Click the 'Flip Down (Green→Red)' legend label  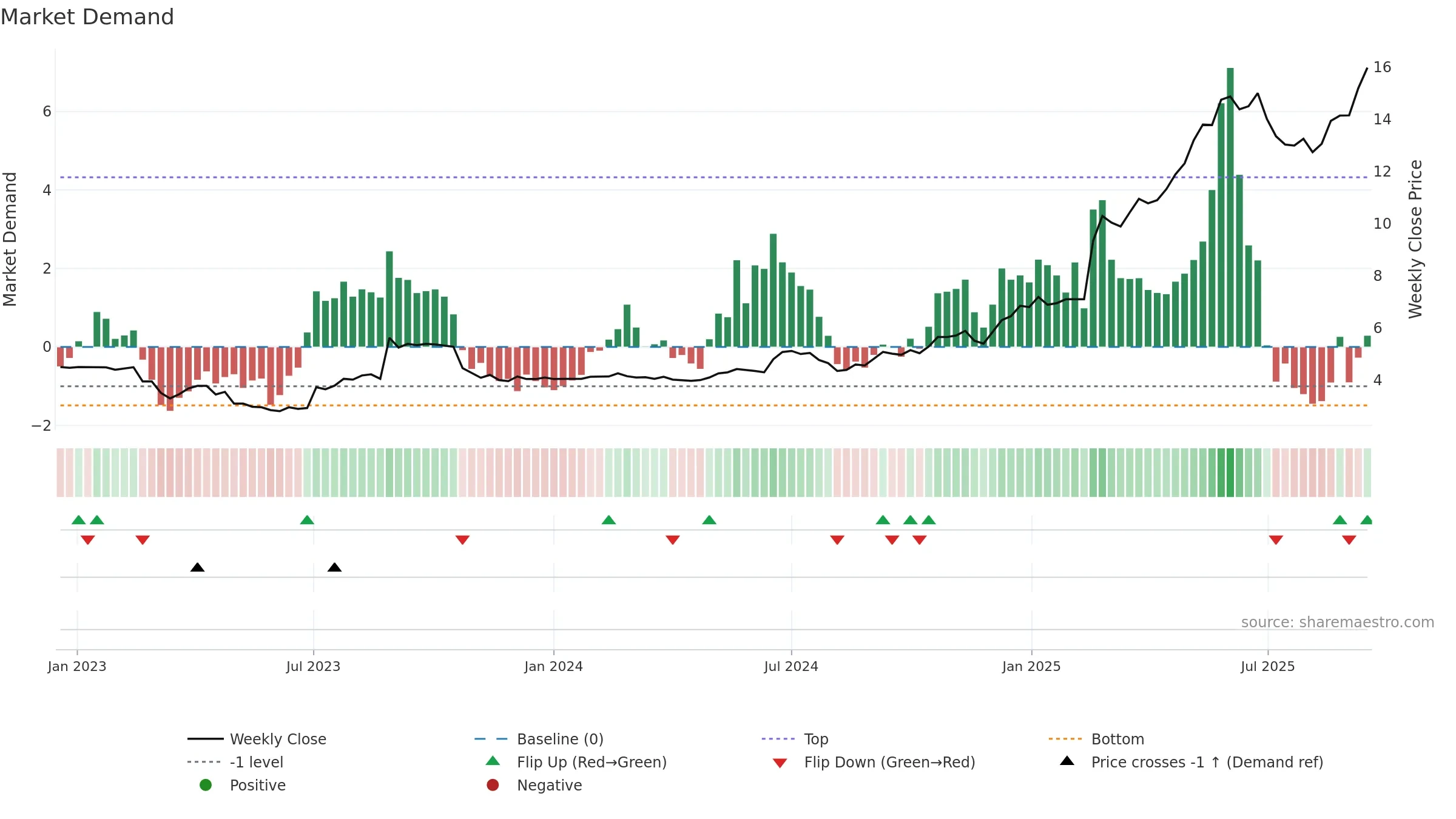pos(889,762)
